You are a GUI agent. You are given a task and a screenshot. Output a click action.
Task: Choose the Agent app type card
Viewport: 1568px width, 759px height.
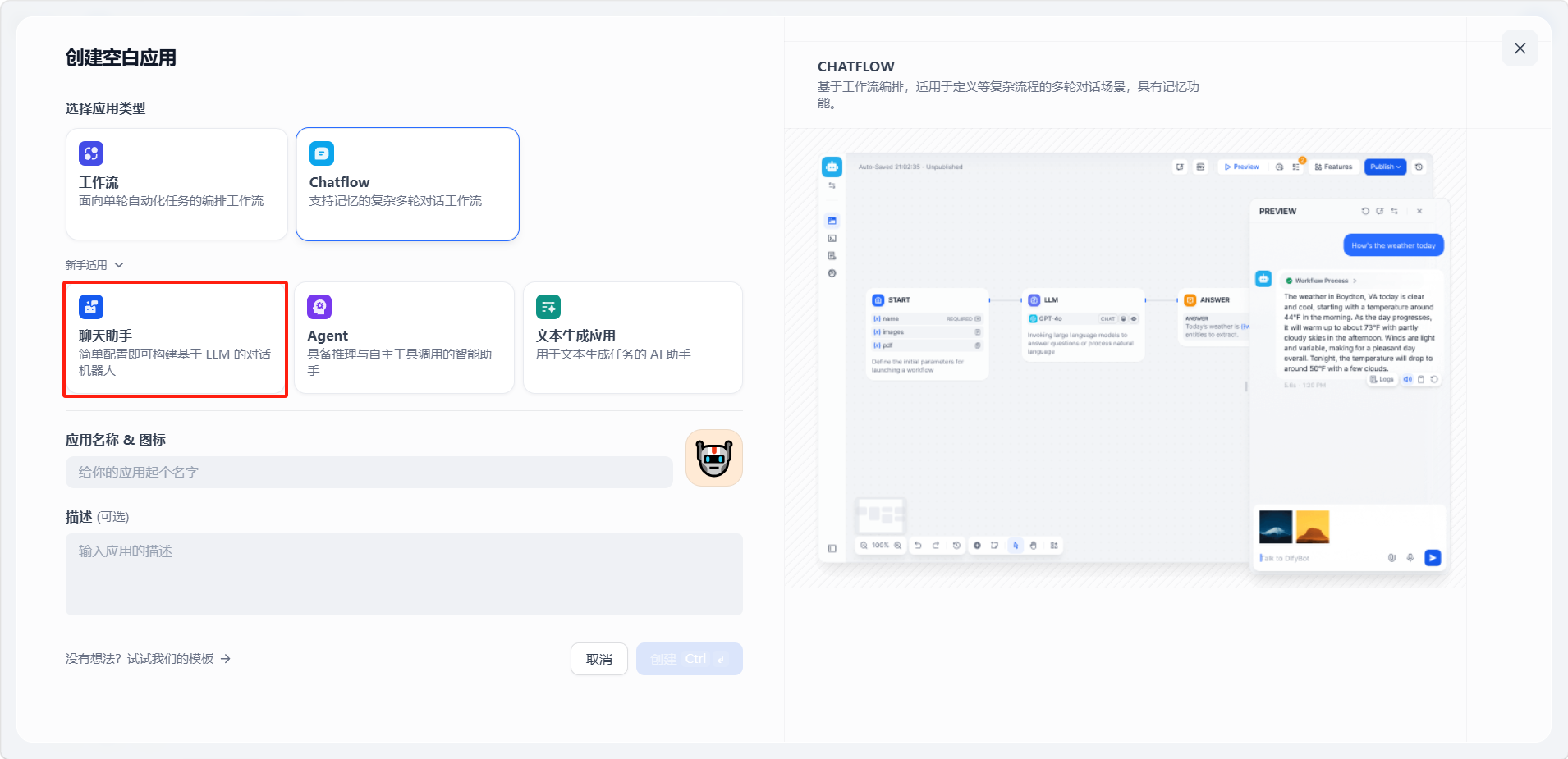coord(404,339)
